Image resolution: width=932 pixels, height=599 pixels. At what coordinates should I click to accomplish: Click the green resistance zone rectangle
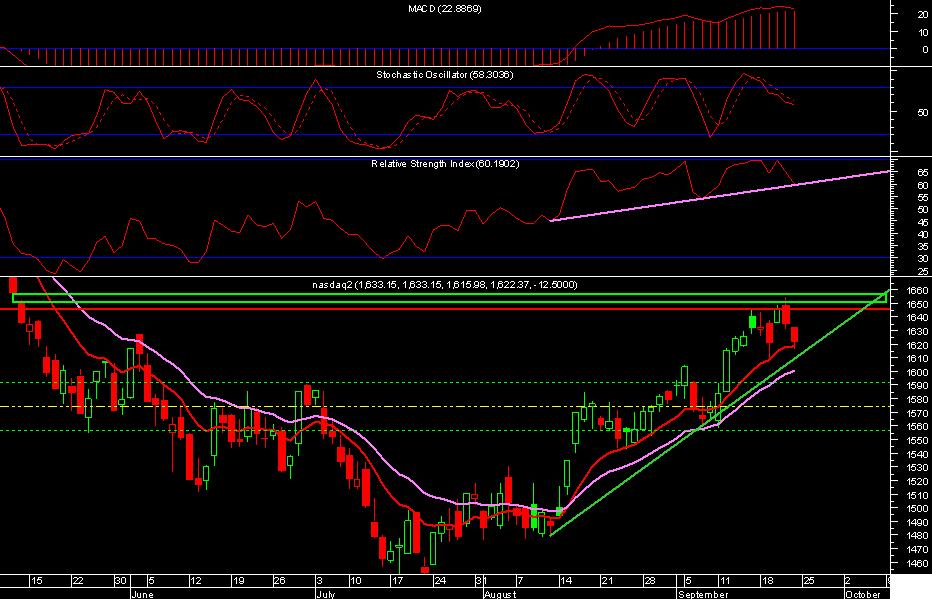(449, 298)
